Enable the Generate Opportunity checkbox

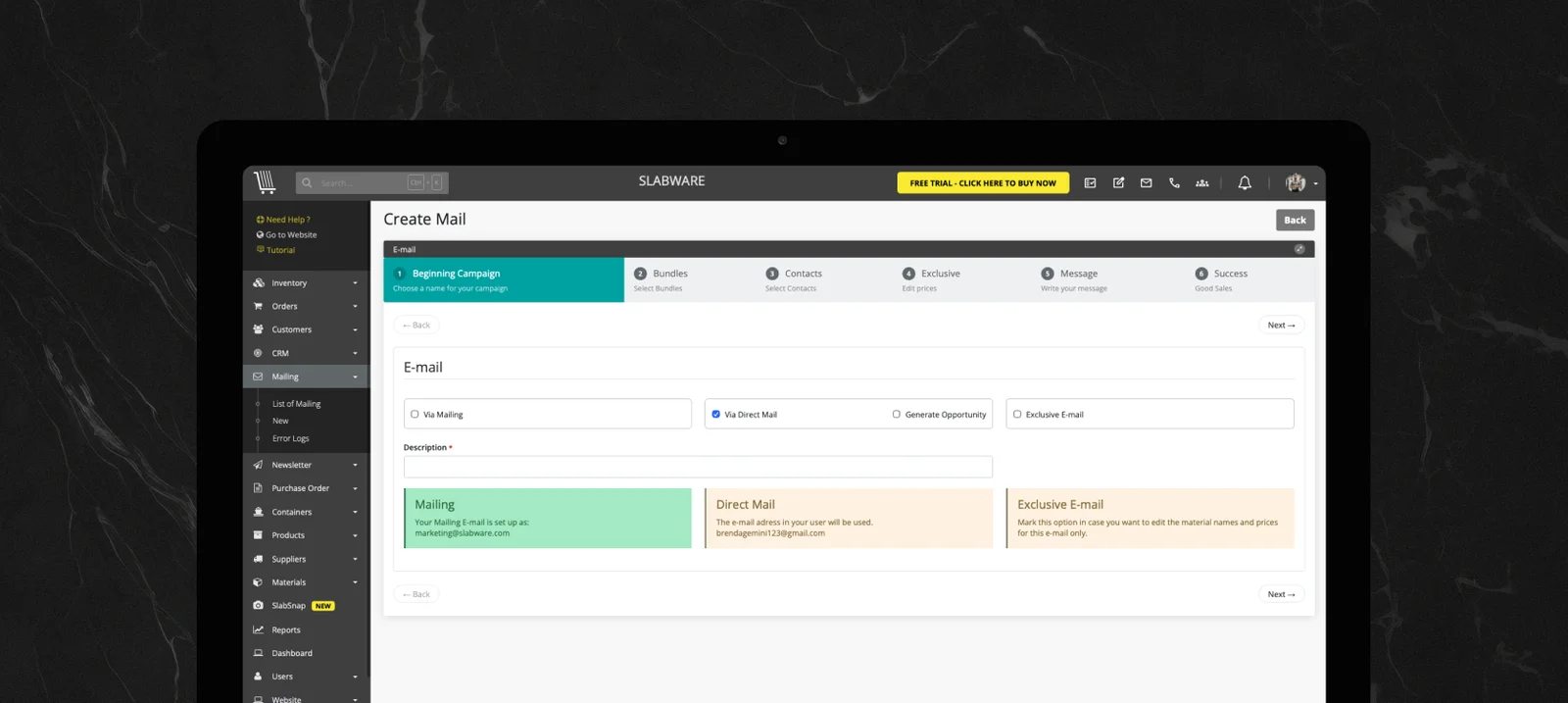896,414
